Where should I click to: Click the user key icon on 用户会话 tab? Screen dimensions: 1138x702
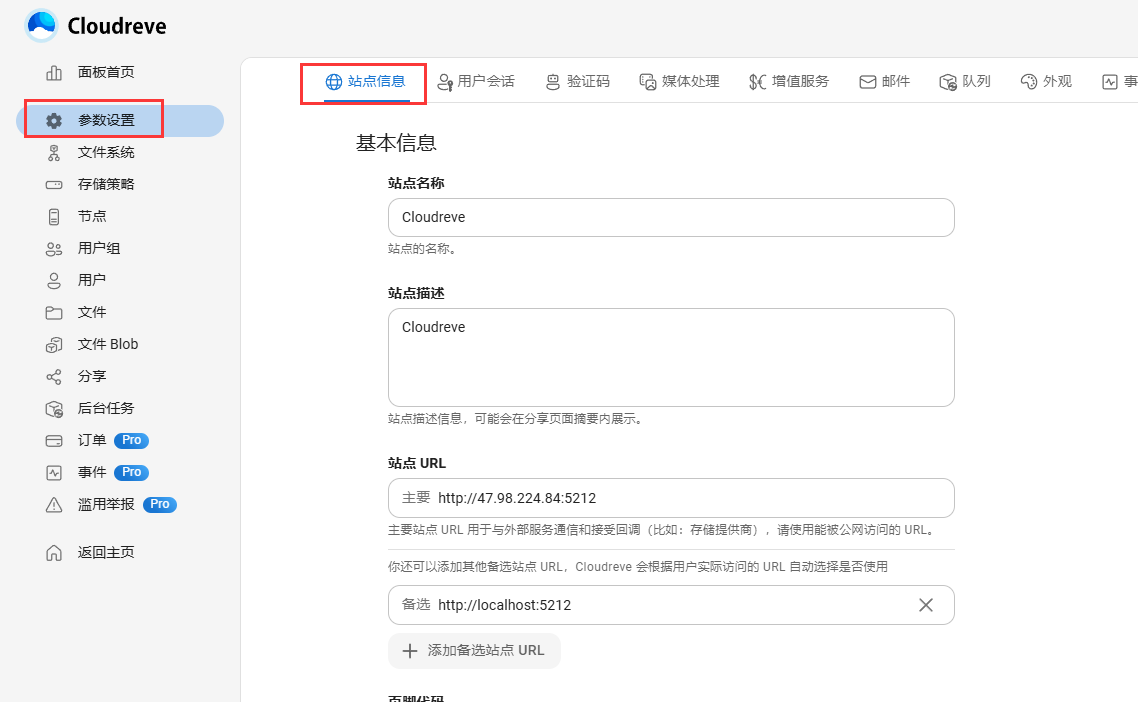pos(444,82)
